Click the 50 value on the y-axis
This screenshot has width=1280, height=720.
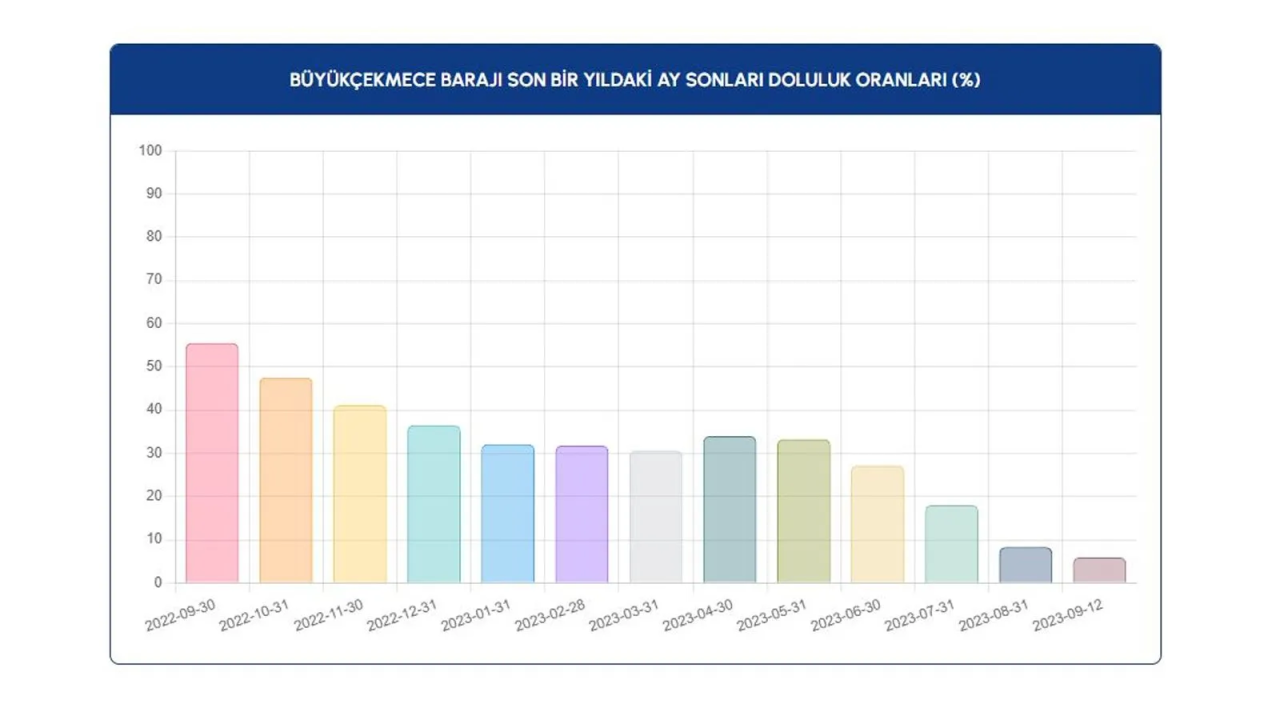click(153, 367)
